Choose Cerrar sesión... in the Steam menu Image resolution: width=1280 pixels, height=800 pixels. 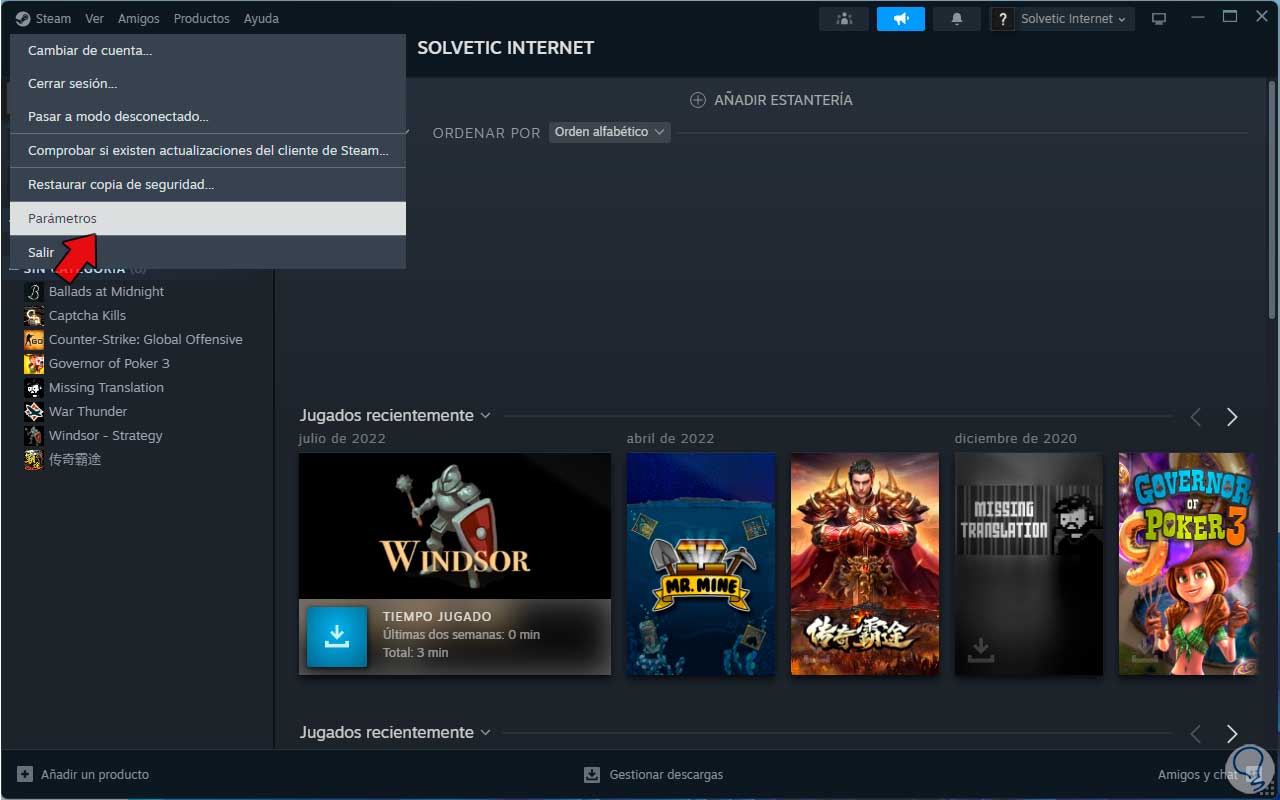pos(208,84)
